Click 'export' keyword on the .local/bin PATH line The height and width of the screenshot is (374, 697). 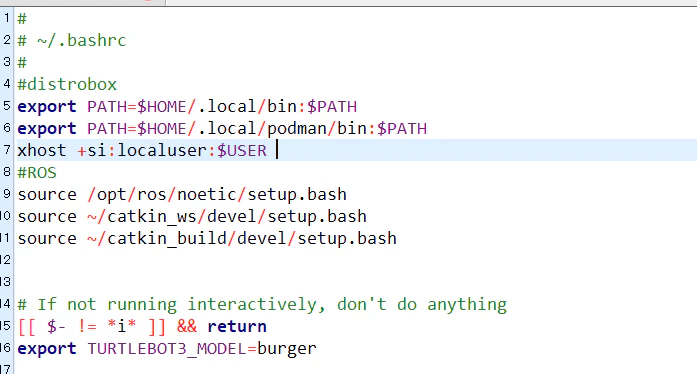(x=47, y=107)
